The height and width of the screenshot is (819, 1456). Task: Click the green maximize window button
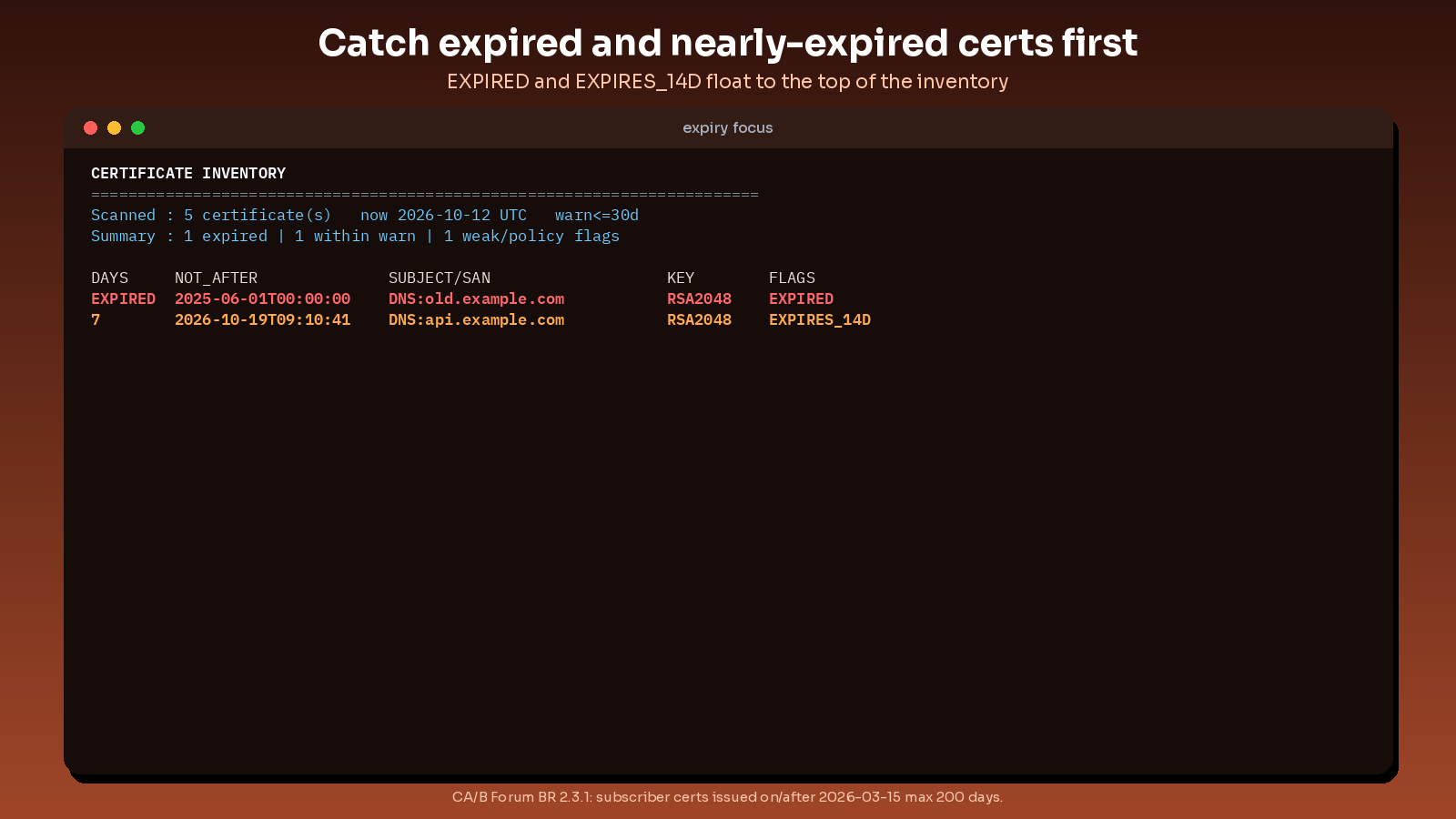point(137,127)
